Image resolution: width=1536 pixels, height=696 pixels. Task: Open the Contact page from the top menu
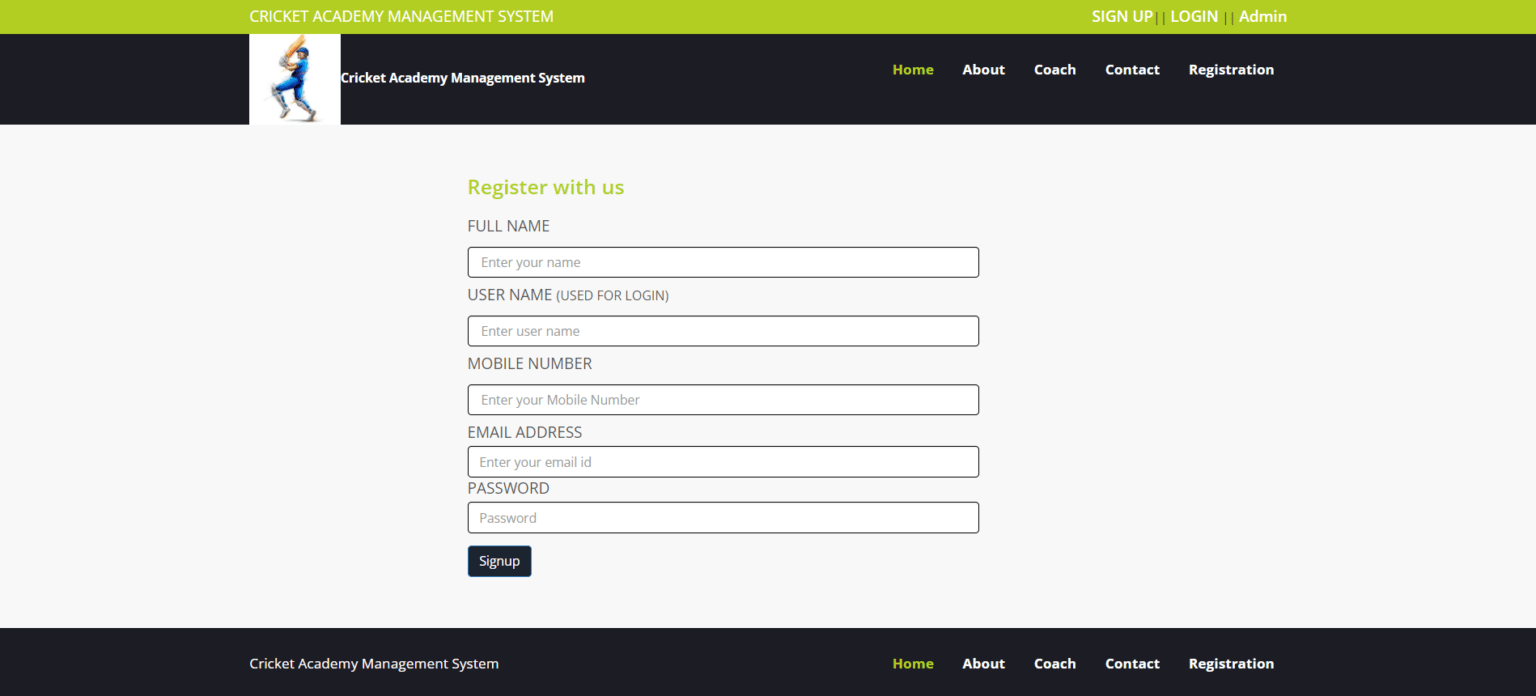click(1132, 69)
